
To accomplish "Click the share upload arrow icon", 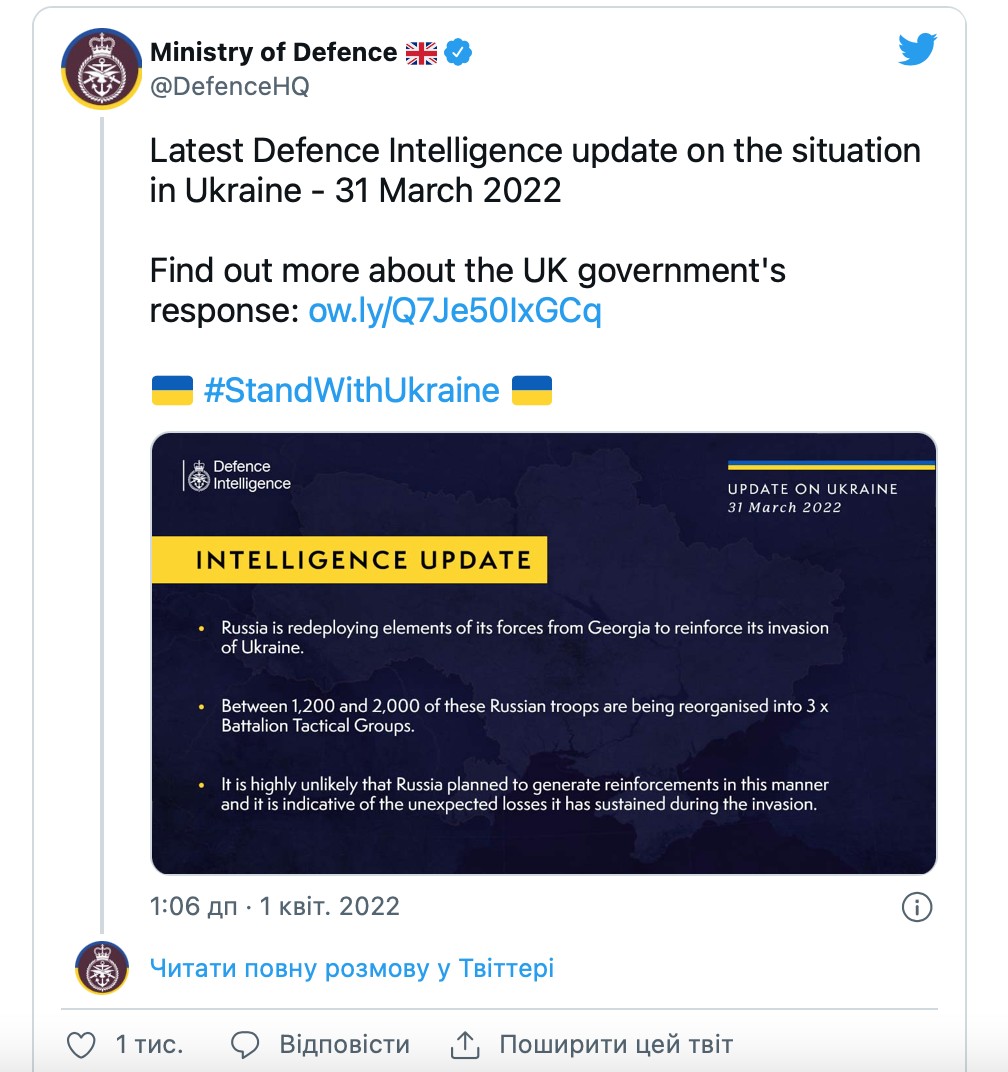I will coord(465,1045).
